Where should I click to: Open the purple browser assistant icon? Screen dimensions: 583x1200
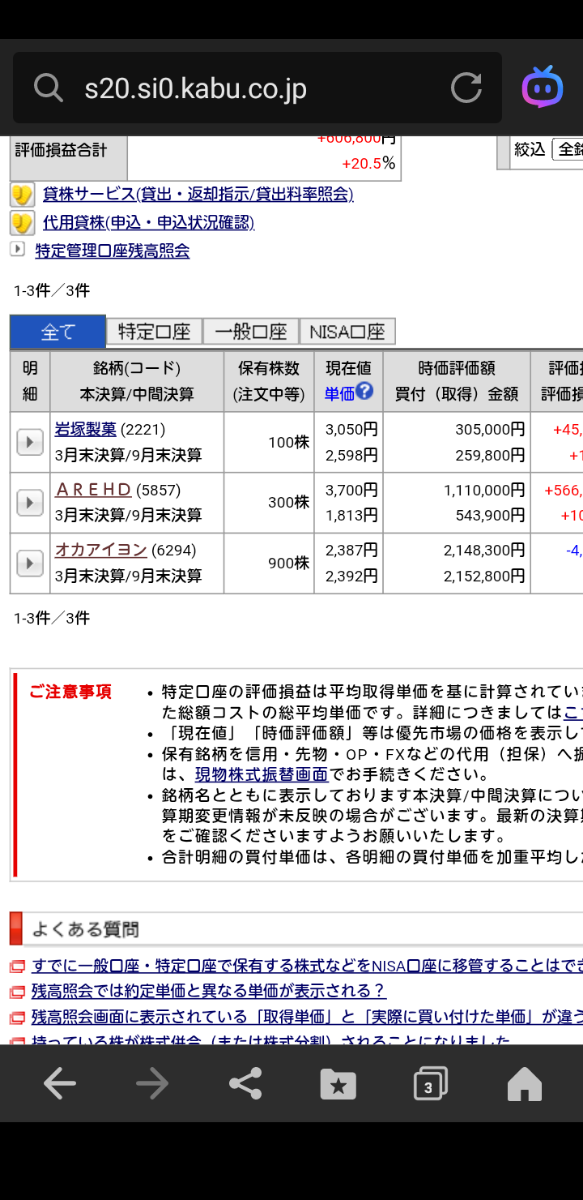click(x=543, y=88)
